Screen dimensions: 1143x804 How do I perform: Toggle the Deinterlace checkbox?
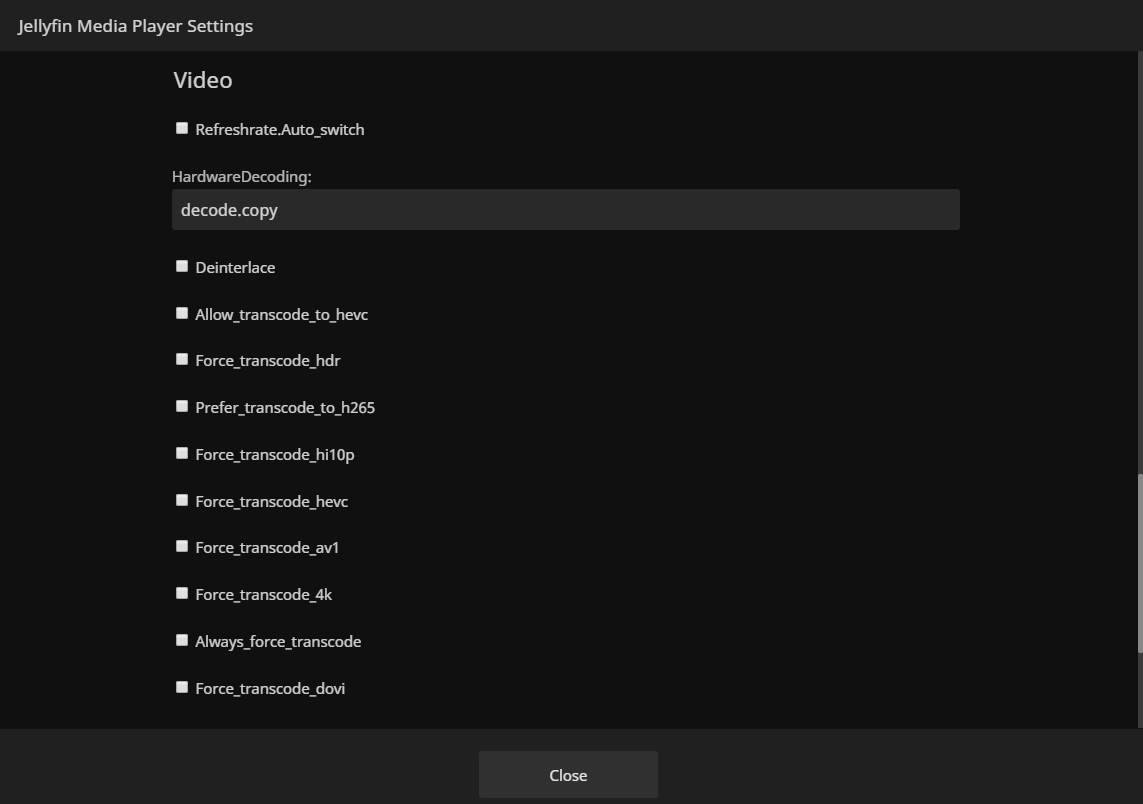tap(182, 266)
